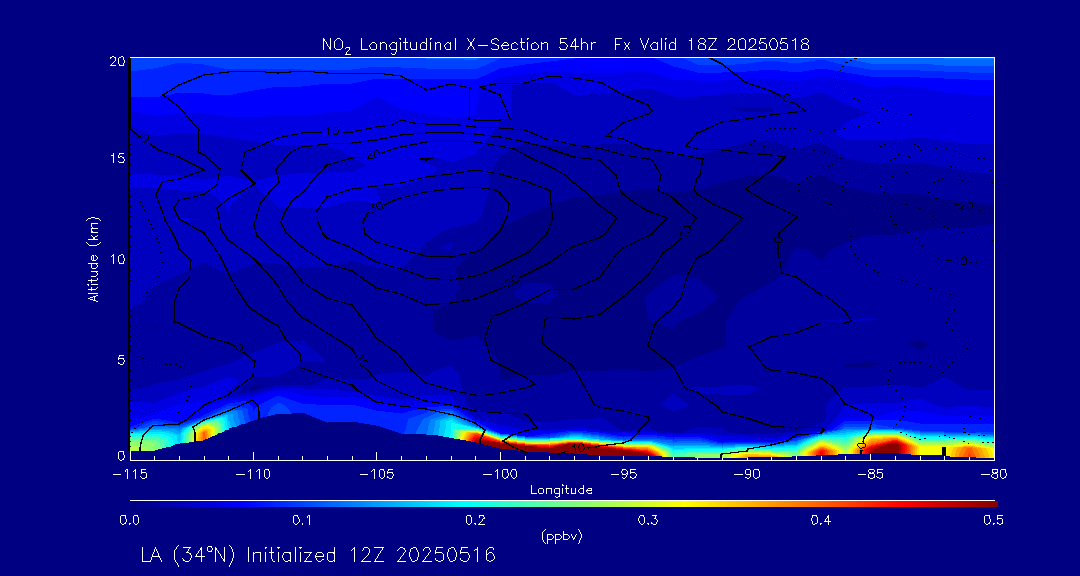This screenshot has height=576, width=1080.
Task: Click the "LA (34°N) Initialized 12Z 20250516" caption
Action: [318, 555]
